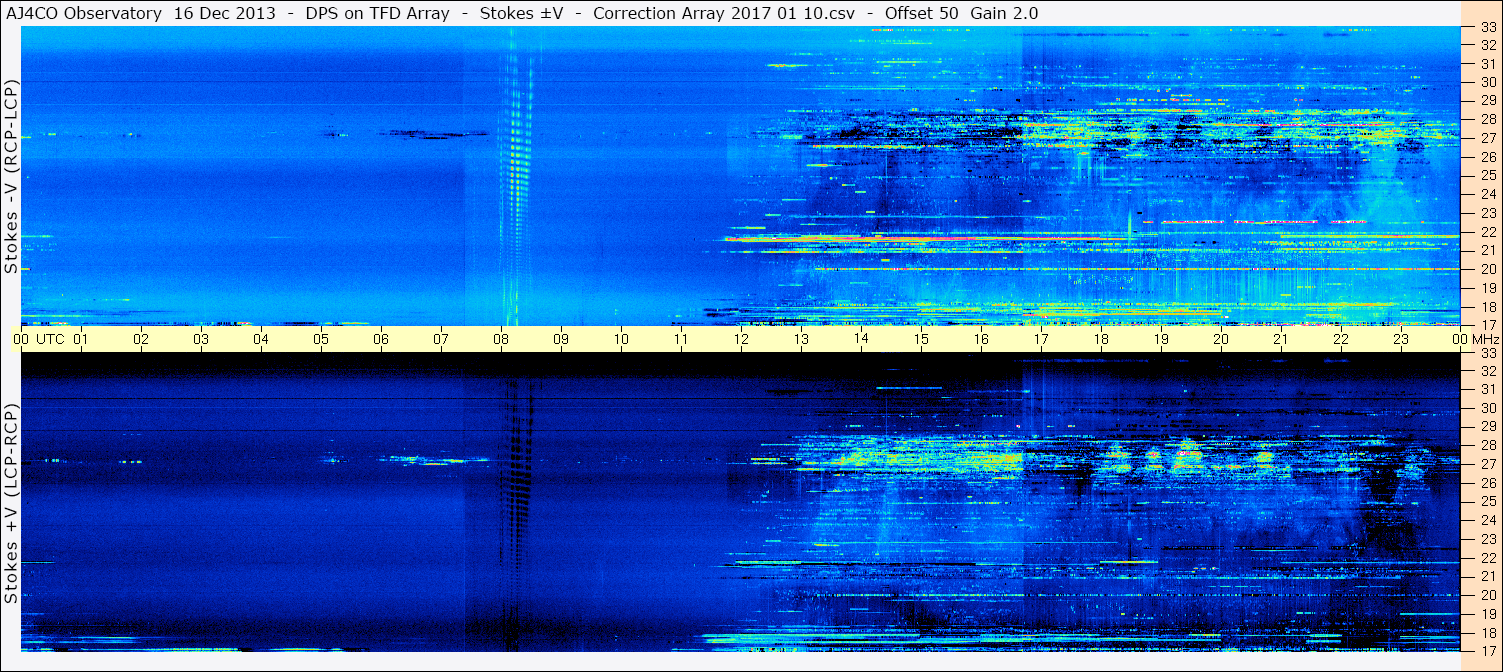Click 20 MHz tick in Stokes -V panel
This screenshot has width=1503, height=672.
(x=1488, y=269)
